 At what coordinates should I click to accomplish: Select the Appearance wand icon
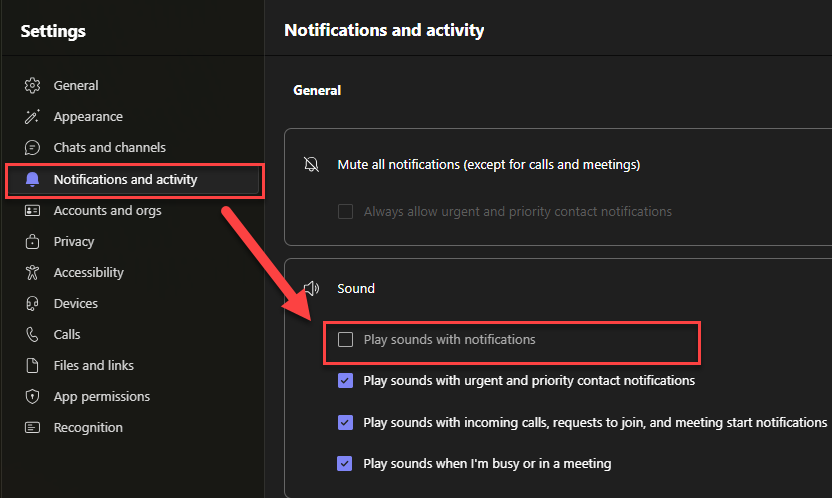(33, 117)
